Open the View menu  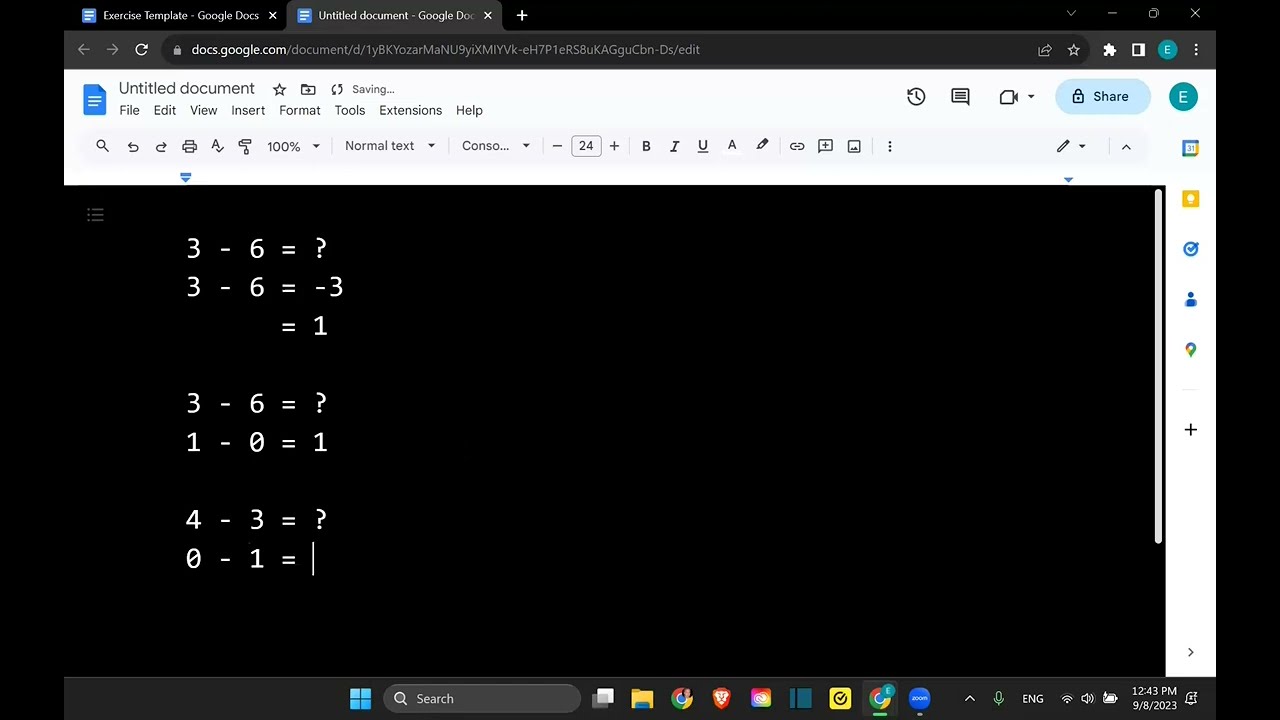tap(204, 111)
